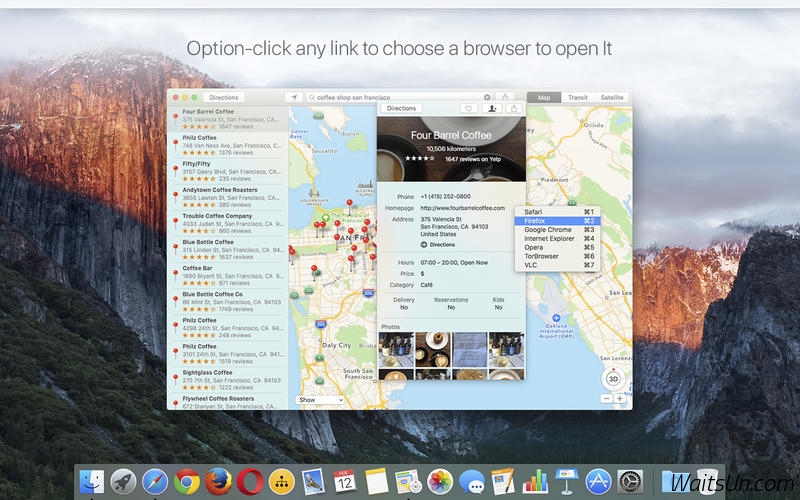The height and width of the screenshot is (500, 800).
Task: Open Calendar from the Dock
Action: (345, 482)
